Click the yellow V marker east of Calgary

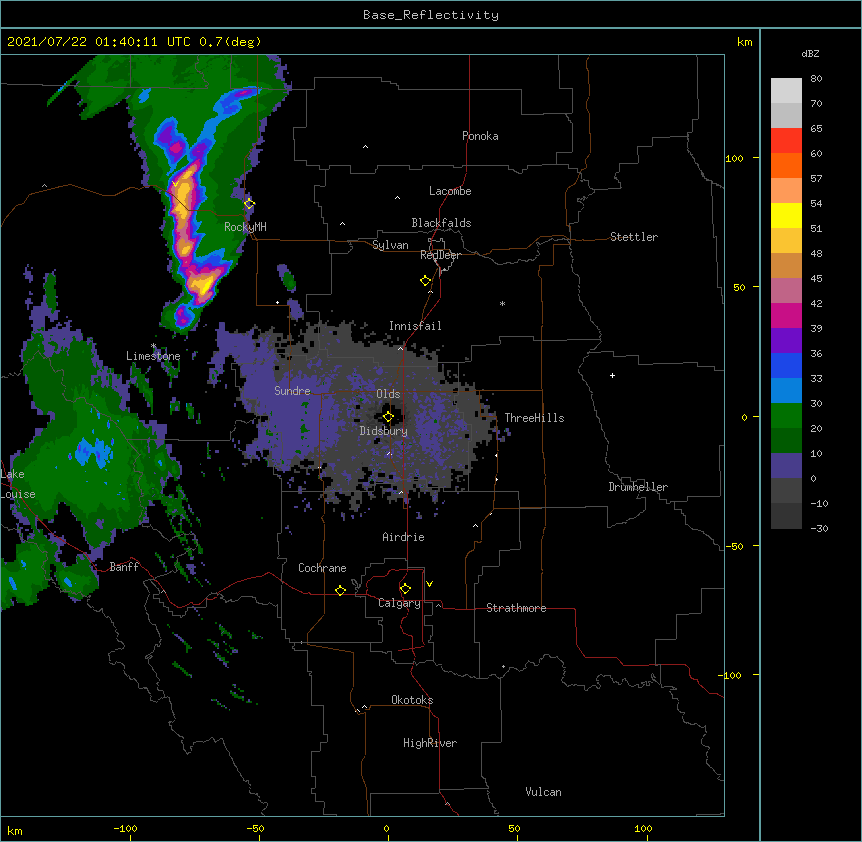(x=429, y=584)
